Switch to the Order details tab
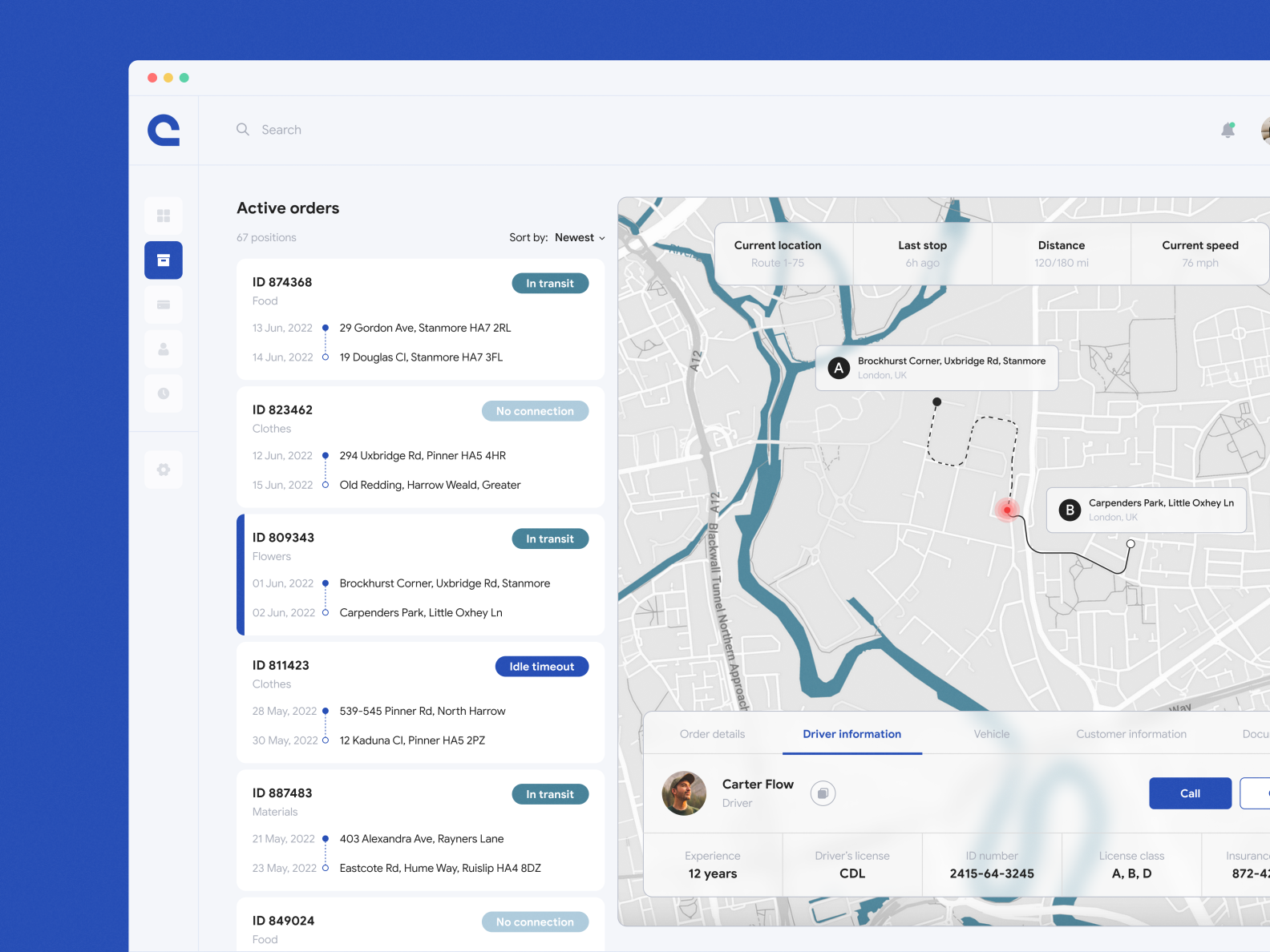The height and width of the screenshot is (952, 1270). (712, 734)
